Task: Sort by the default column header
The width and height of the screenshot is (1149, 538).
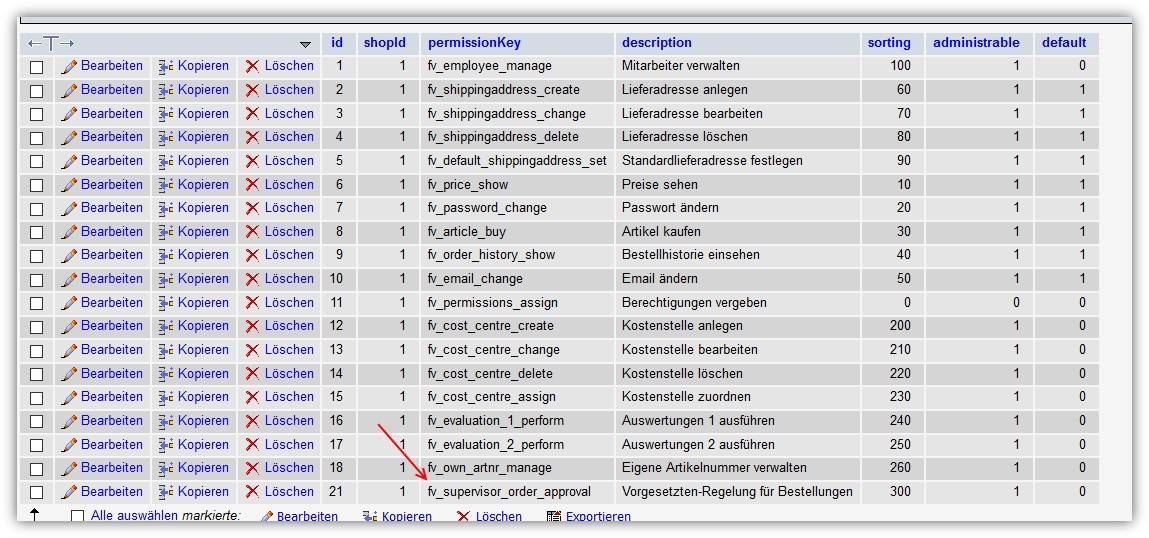Action: click(1064, 43)
